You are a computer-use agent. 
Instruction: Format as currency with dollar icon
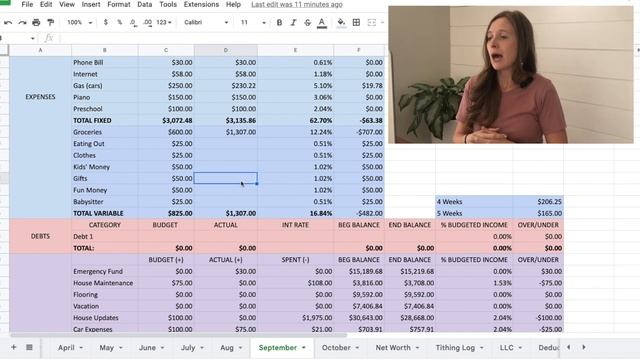click(x=106, y=22)
